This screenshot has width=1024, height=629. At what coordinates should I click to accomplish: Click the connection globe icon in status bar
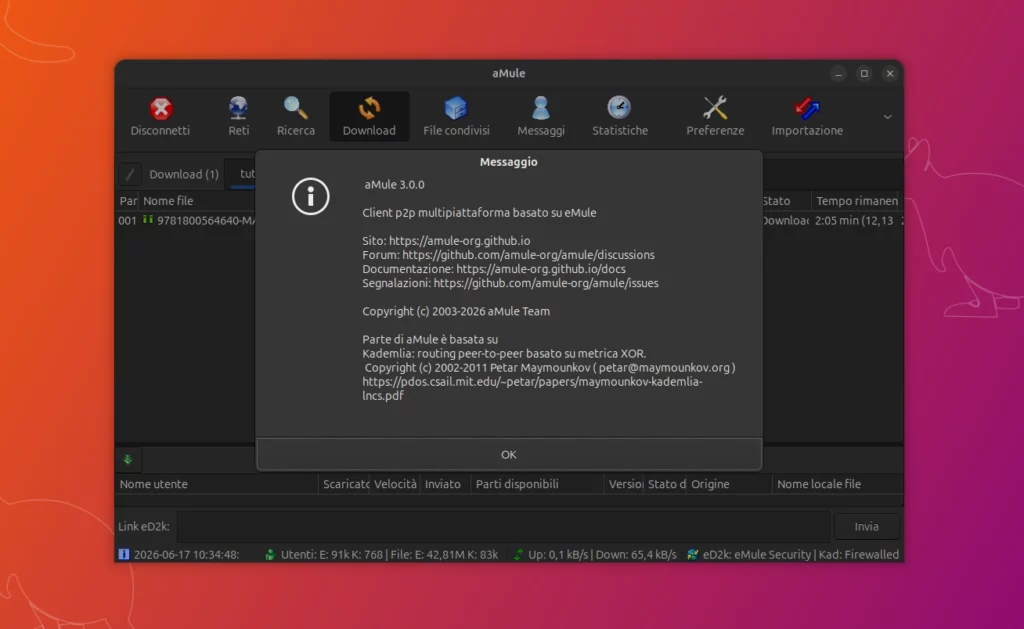pos(692,555)
